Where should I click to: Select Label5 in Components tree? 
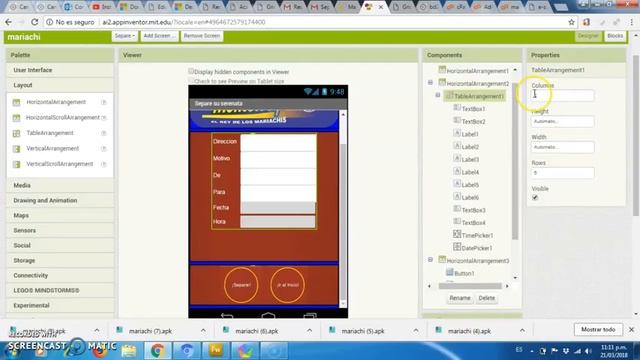pos(470,185)
